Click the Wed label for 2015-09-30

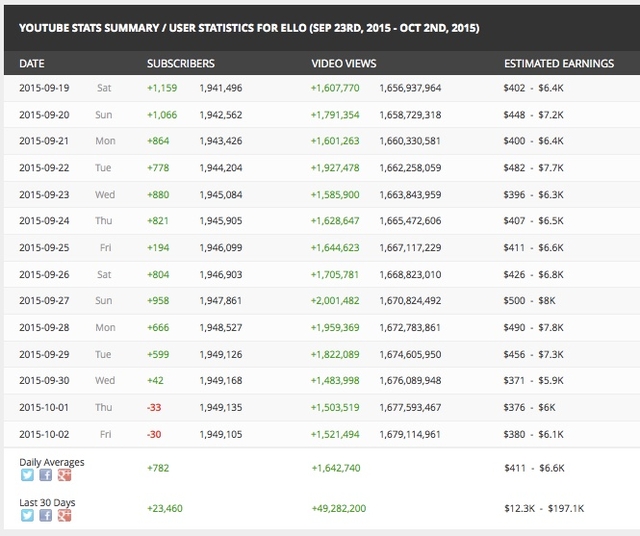105,380
